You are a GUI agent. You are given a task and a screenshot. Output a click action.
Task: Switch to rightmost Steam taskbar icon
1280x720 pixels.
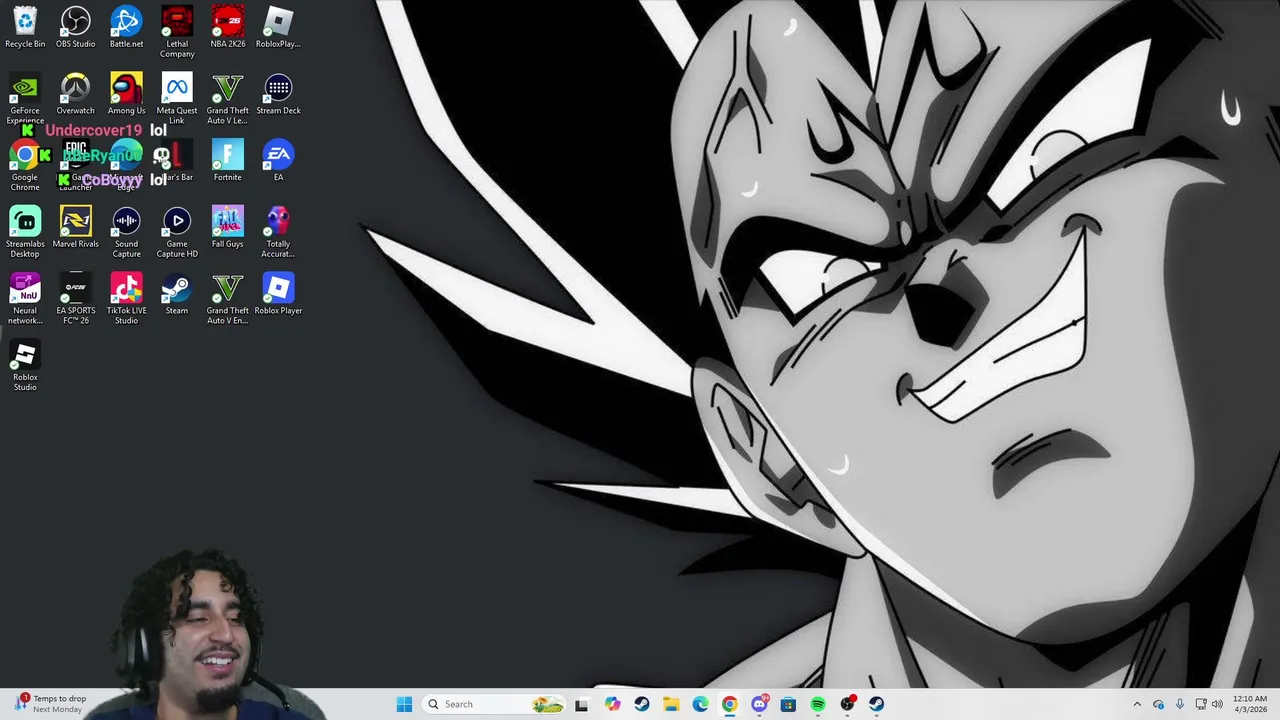pos(877,704)
